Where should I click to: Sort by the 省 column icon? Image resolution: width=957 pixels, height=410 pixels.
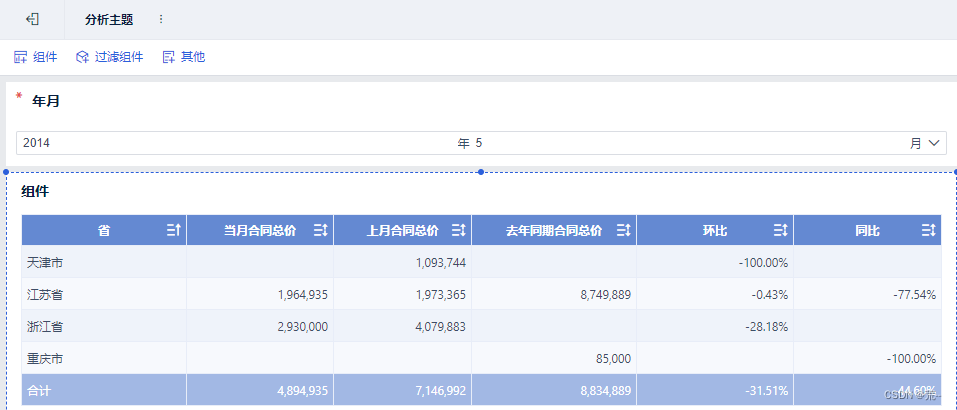pos(174,230)
